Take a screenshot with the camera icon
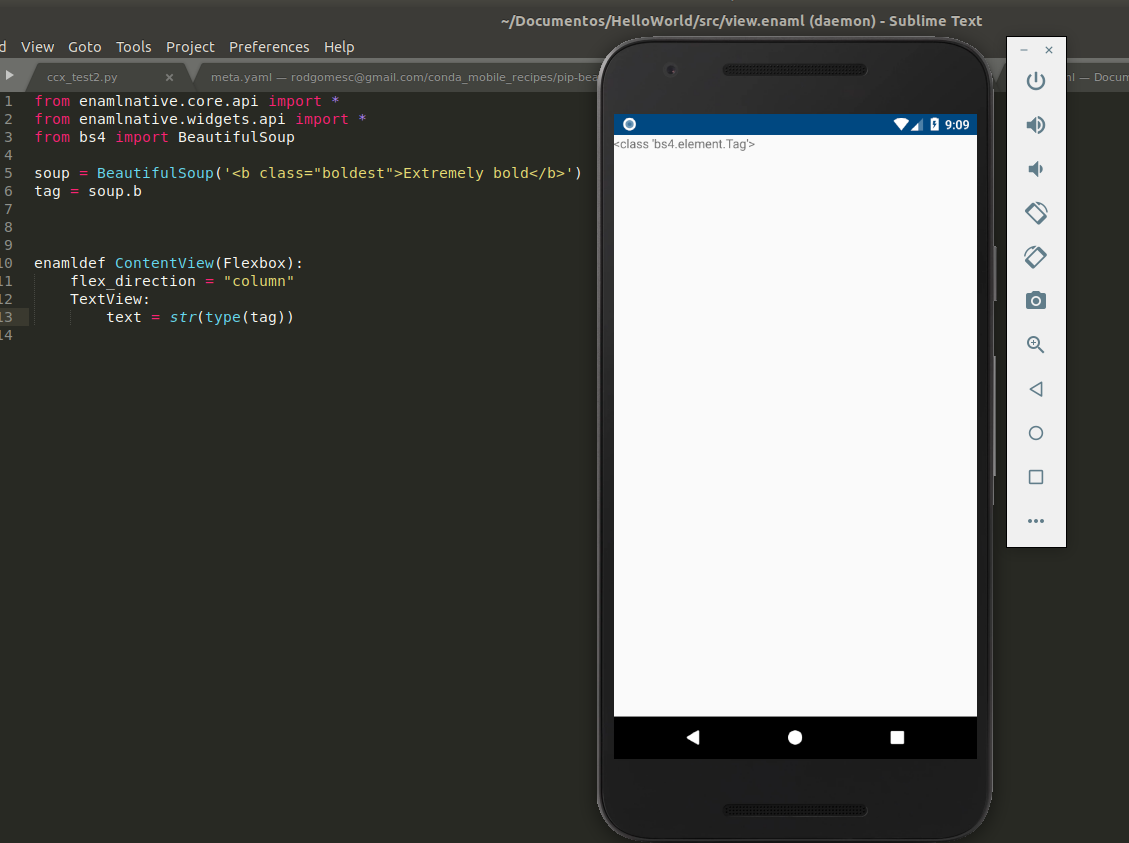 [1035, 301]
